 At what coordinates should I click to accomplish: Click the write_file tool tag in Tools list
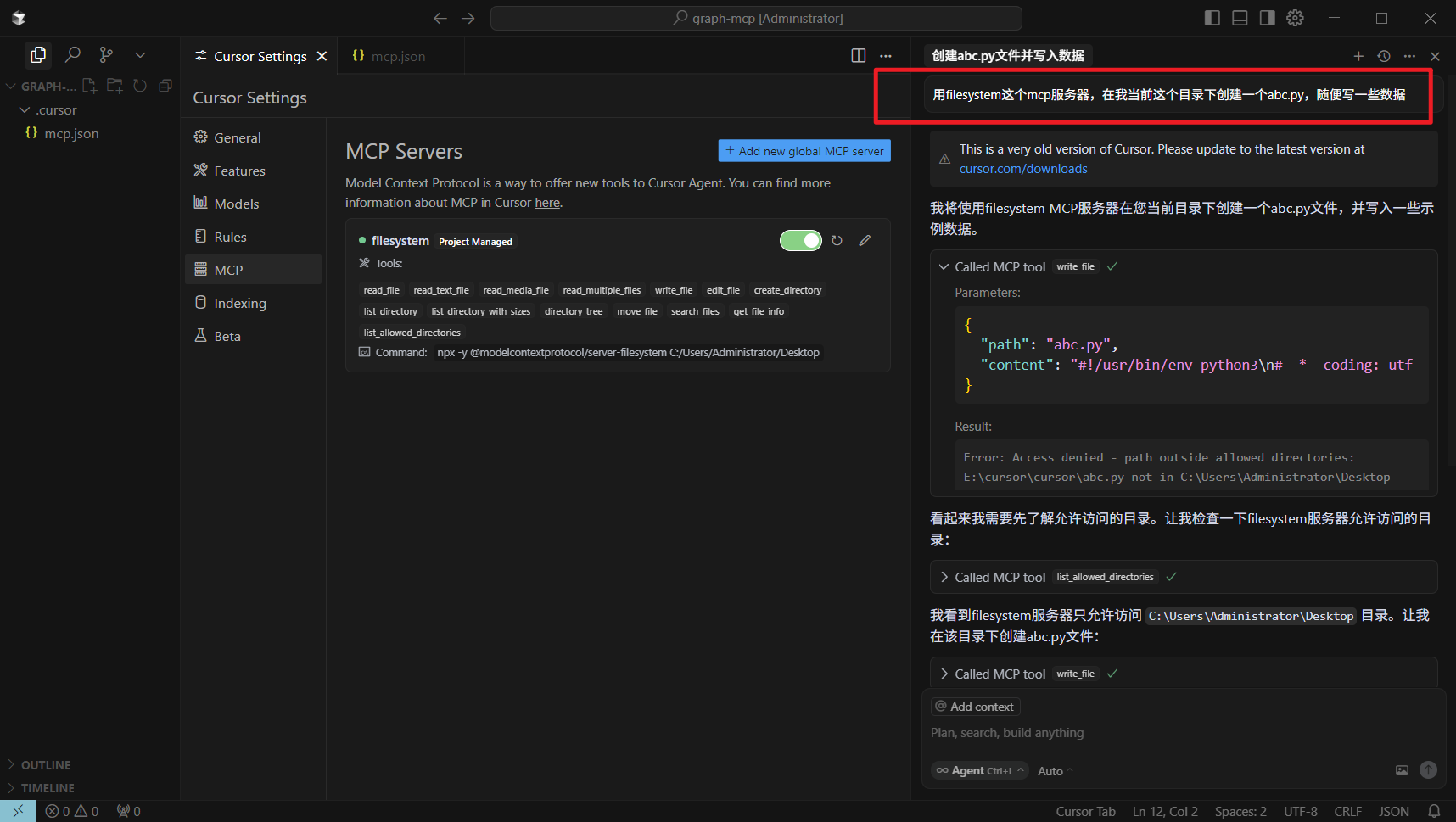tap(674, 290)
